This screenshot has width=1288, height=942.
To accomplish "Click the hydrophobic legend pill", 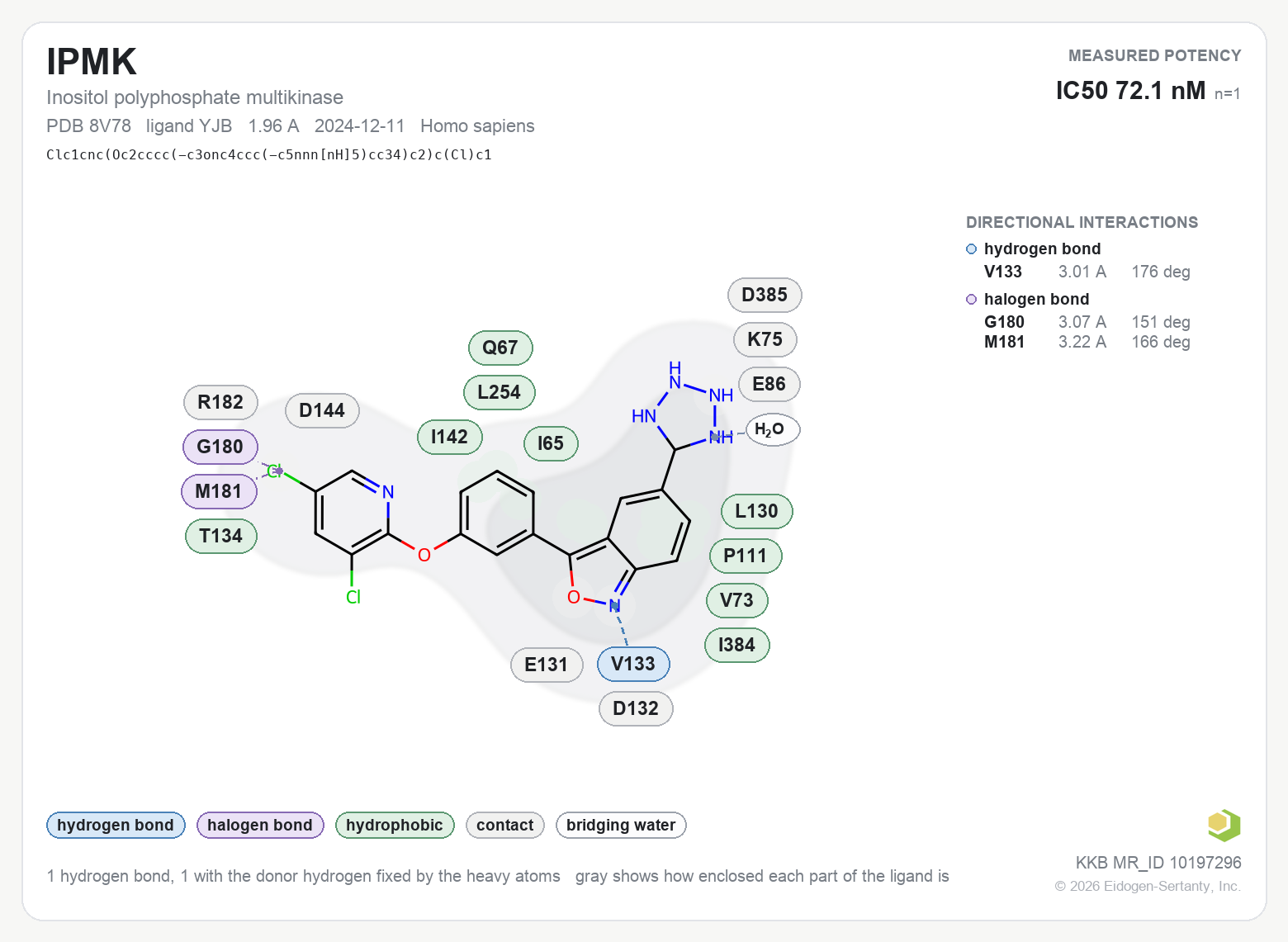I will (x=395, y=825).
